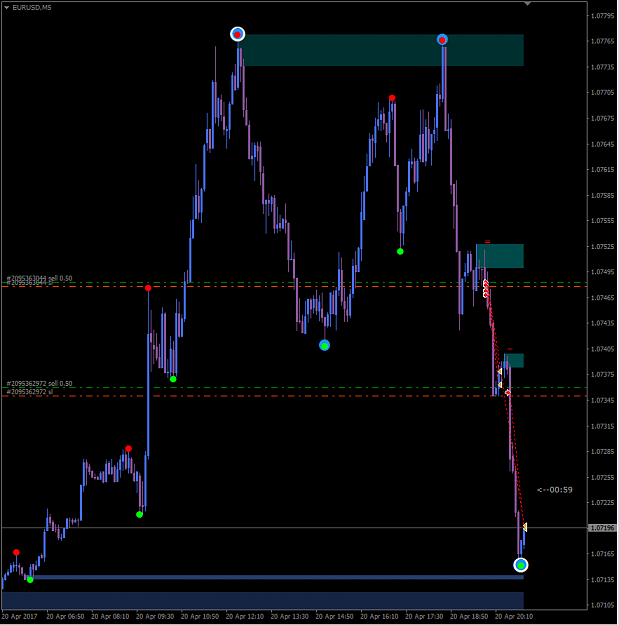Viewport: 619px width, 625px height.
Task: Click the red dot on the 09:30 spike high
Action: [x=148, y=288]
